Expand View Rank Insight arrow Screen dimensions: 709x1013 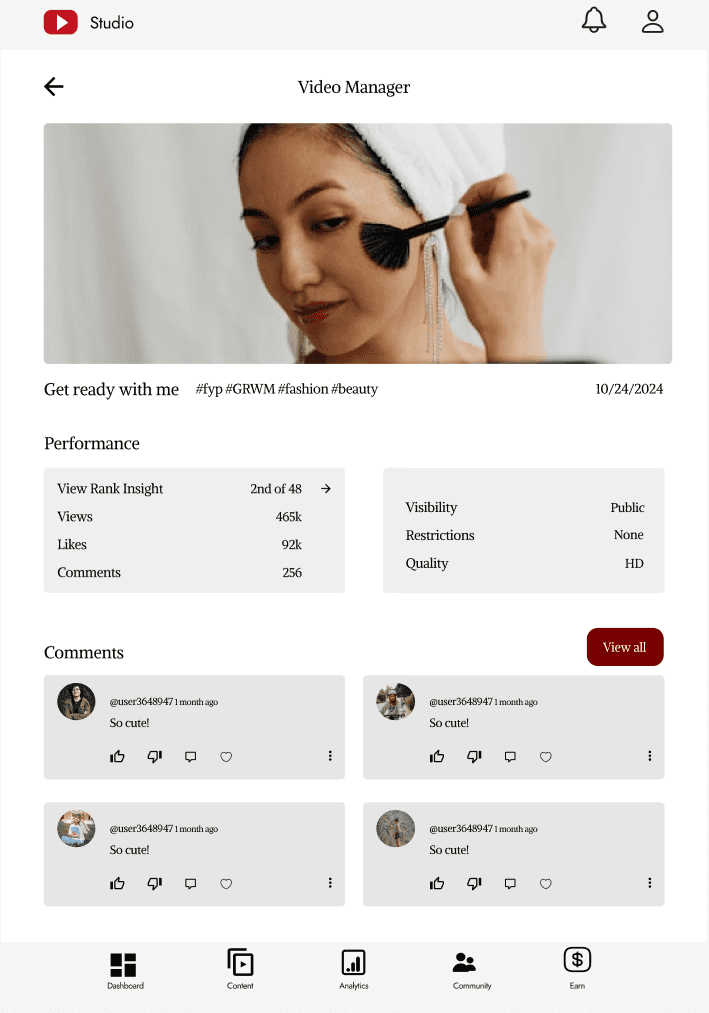[x=326, y=489]
